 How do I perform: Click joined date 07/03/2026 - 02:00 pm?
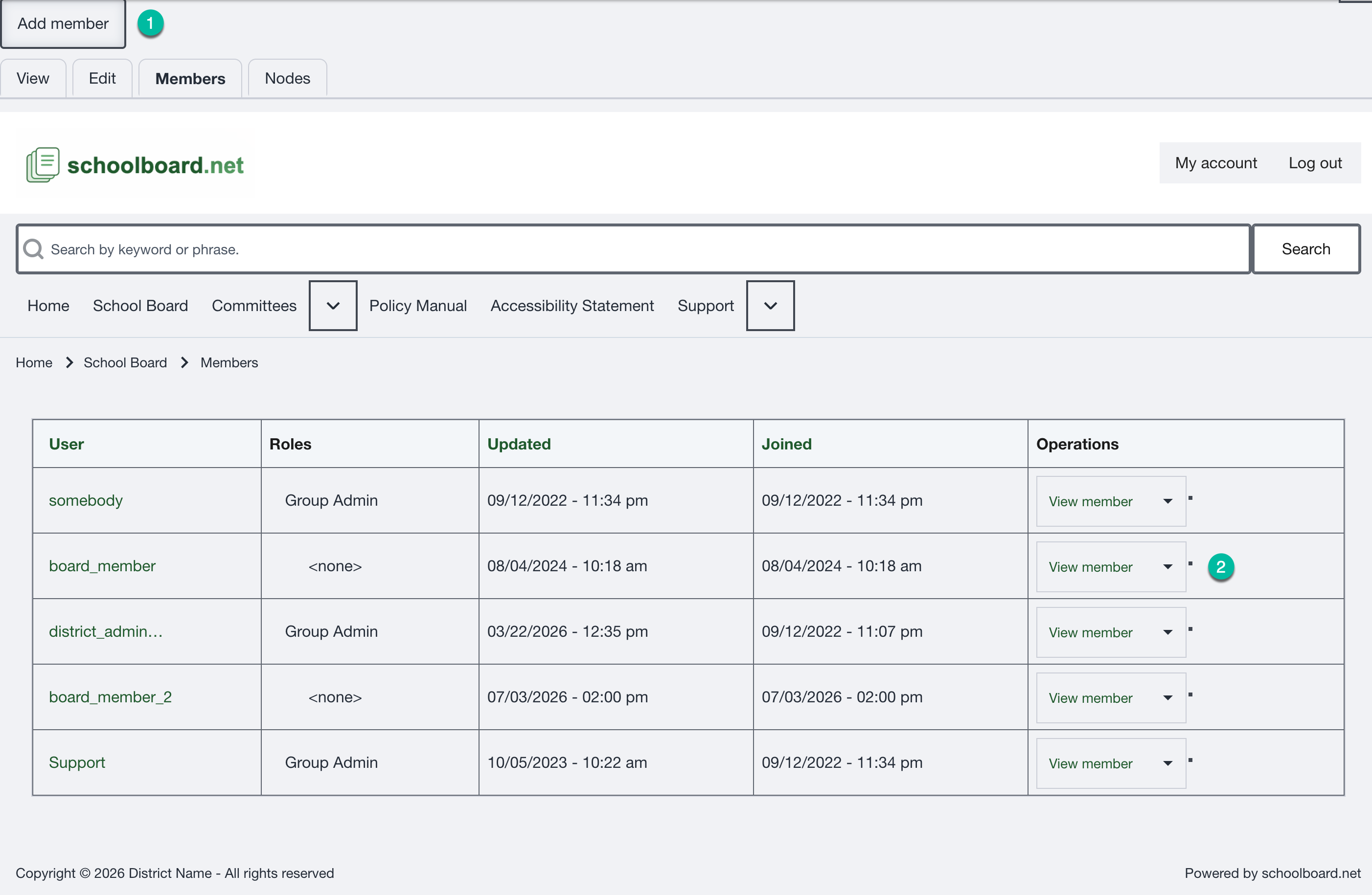pyautogui.click(x=842, y=697)
